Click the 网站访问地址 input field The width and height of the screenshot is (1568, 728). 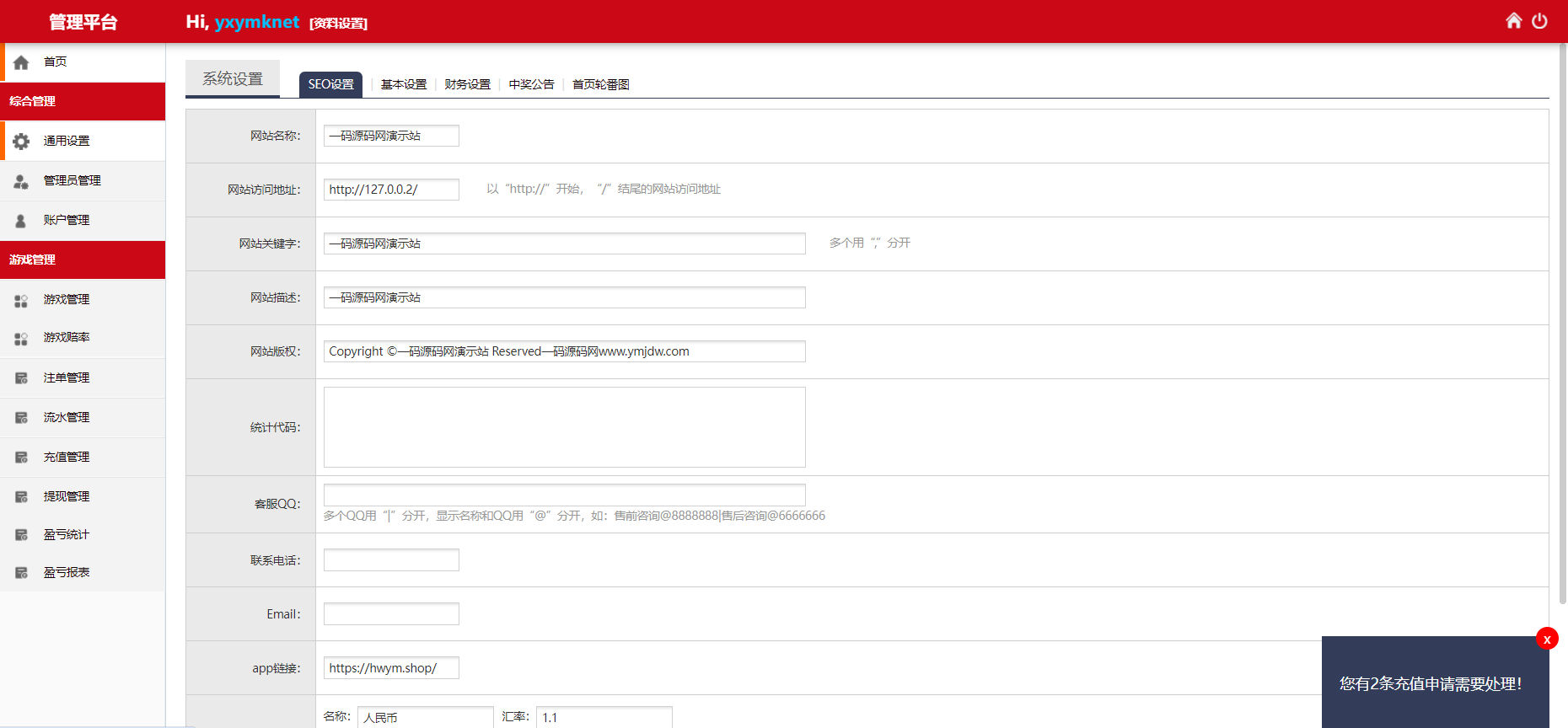[391, 190]
